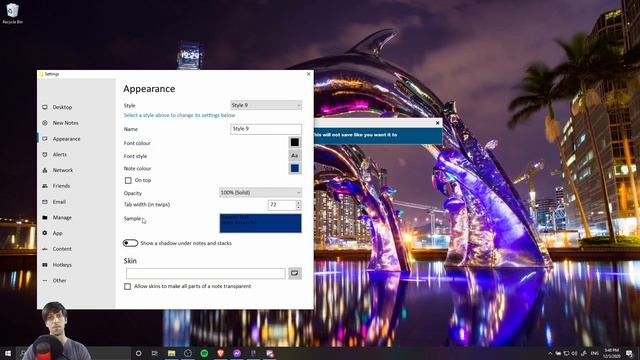Open the Network settings section
This screenshot has height=360, width=640.
pos(62,170)
